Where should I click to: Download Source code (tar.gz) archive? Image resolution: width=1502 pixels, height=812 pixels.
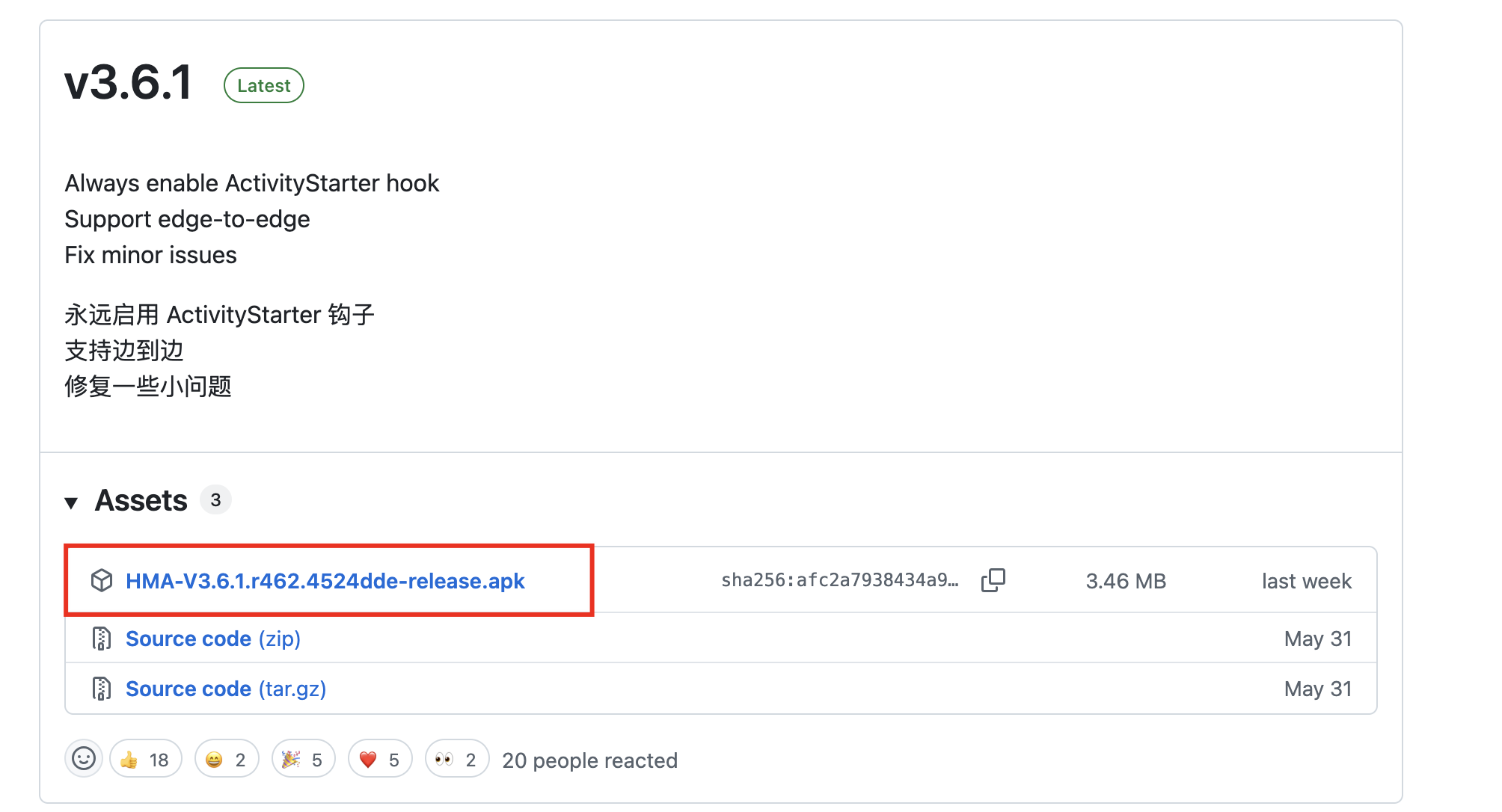pyautogui.click(x=225, y=689)
